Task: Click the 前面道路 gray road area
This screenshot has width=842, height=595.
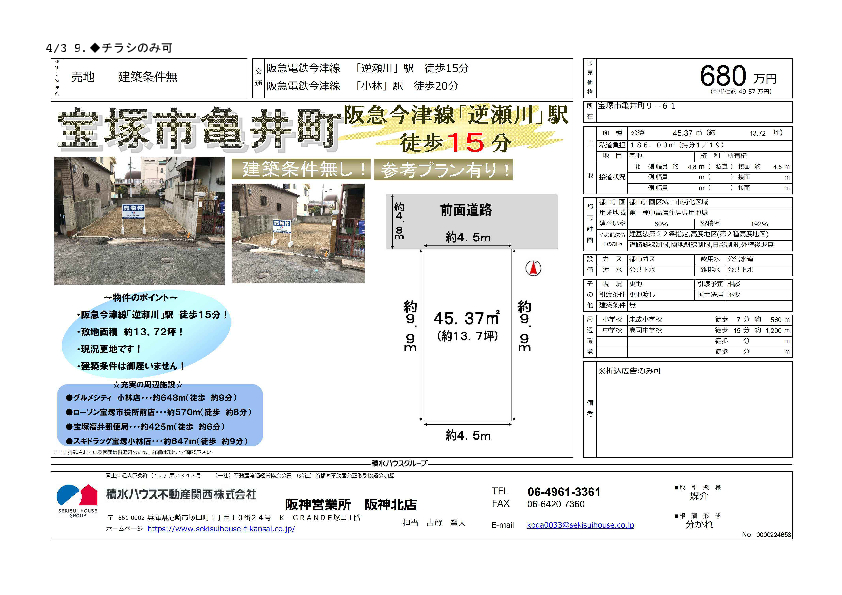Action: tap(472, 211)
